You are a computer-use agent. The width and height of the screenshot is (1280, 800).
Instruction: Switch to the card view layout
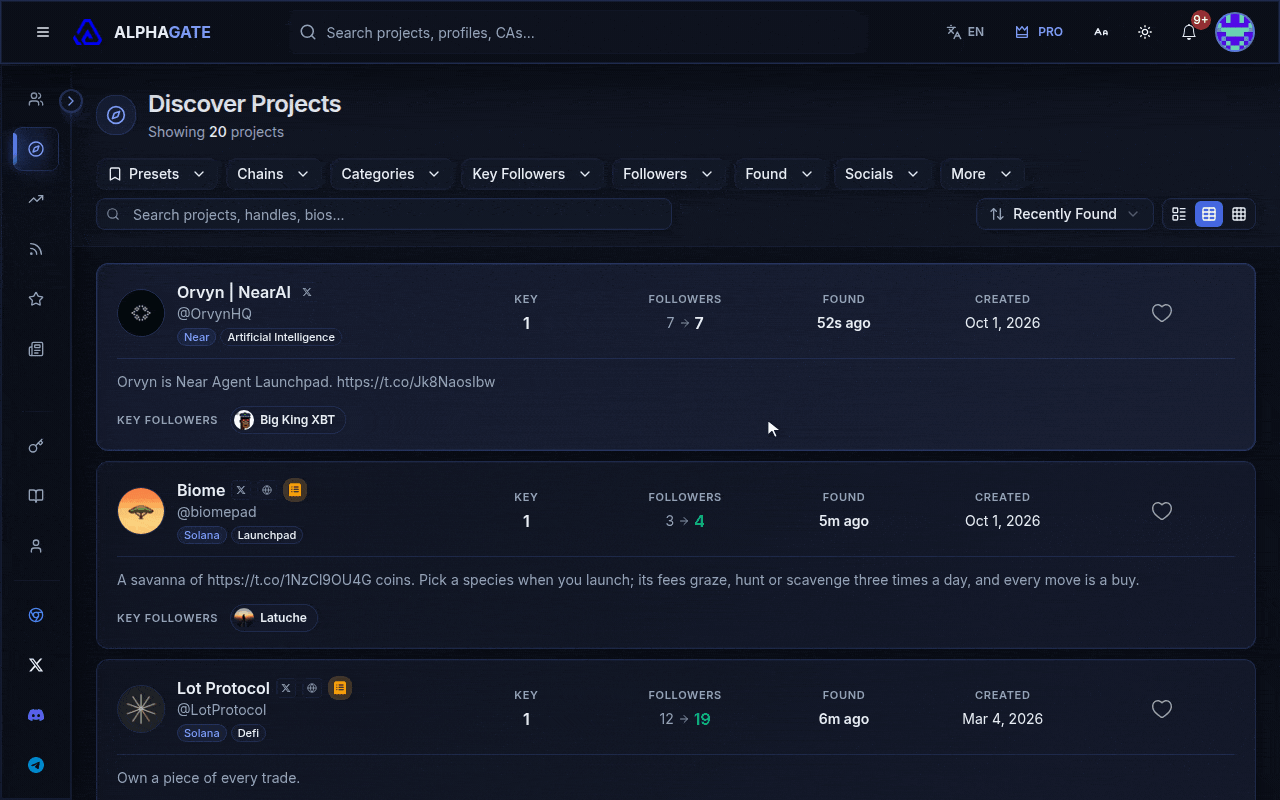tap(1209, 214)
